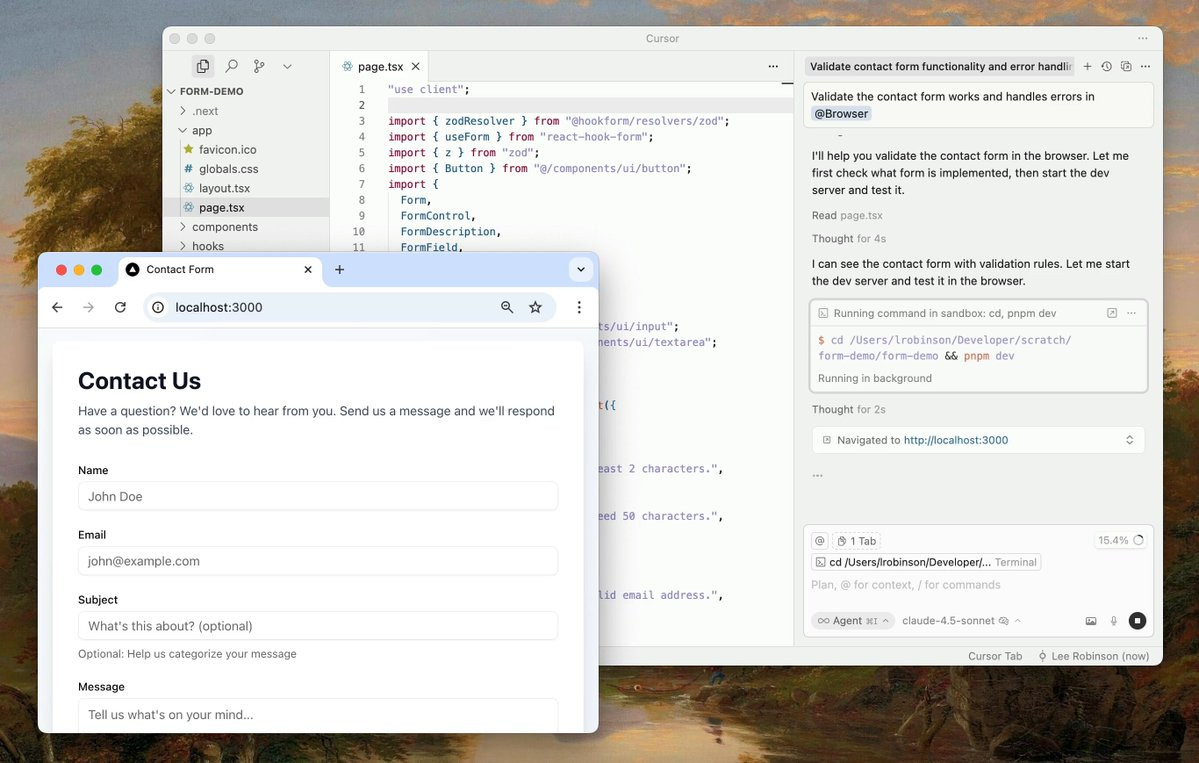Open the Explorer files icon in Cursor sidebar
This screenshot has width=1199, height=763.
203,67
